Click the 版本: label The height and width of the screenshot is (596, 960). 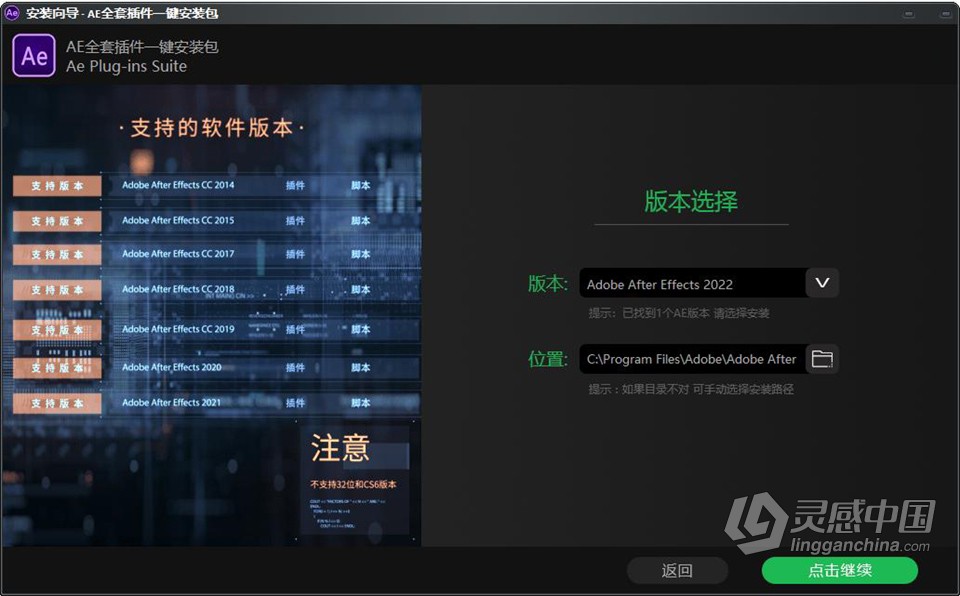coord(548,284)
